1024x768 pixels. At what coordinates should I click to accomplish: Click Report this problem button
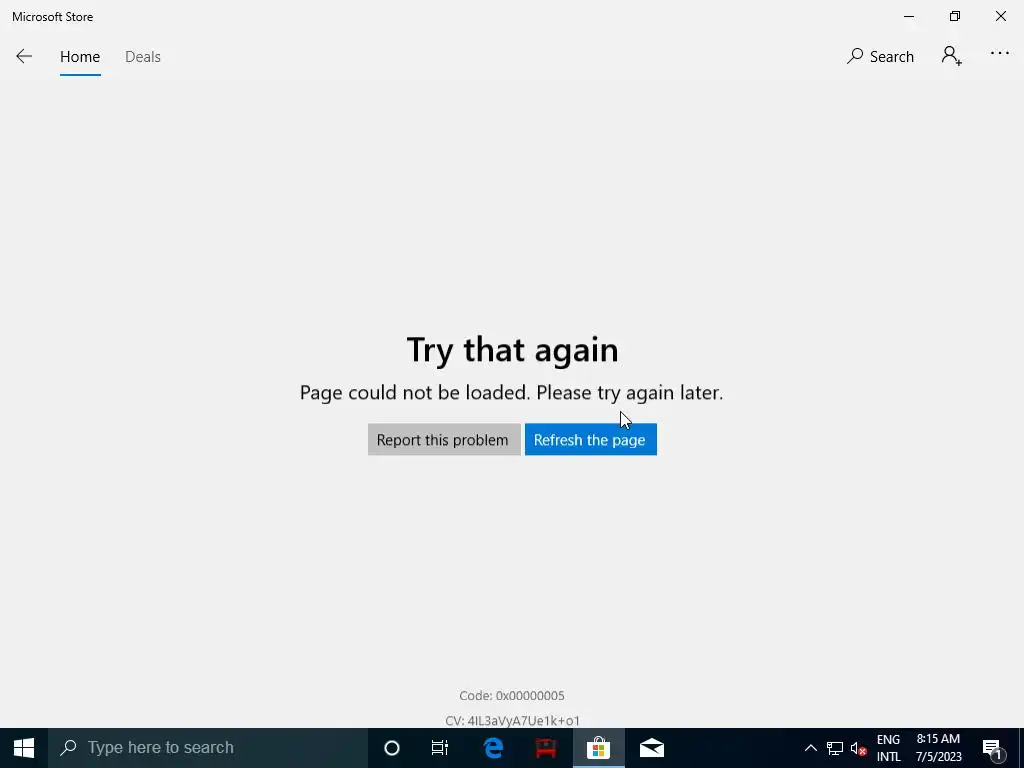tap(443, 440)
